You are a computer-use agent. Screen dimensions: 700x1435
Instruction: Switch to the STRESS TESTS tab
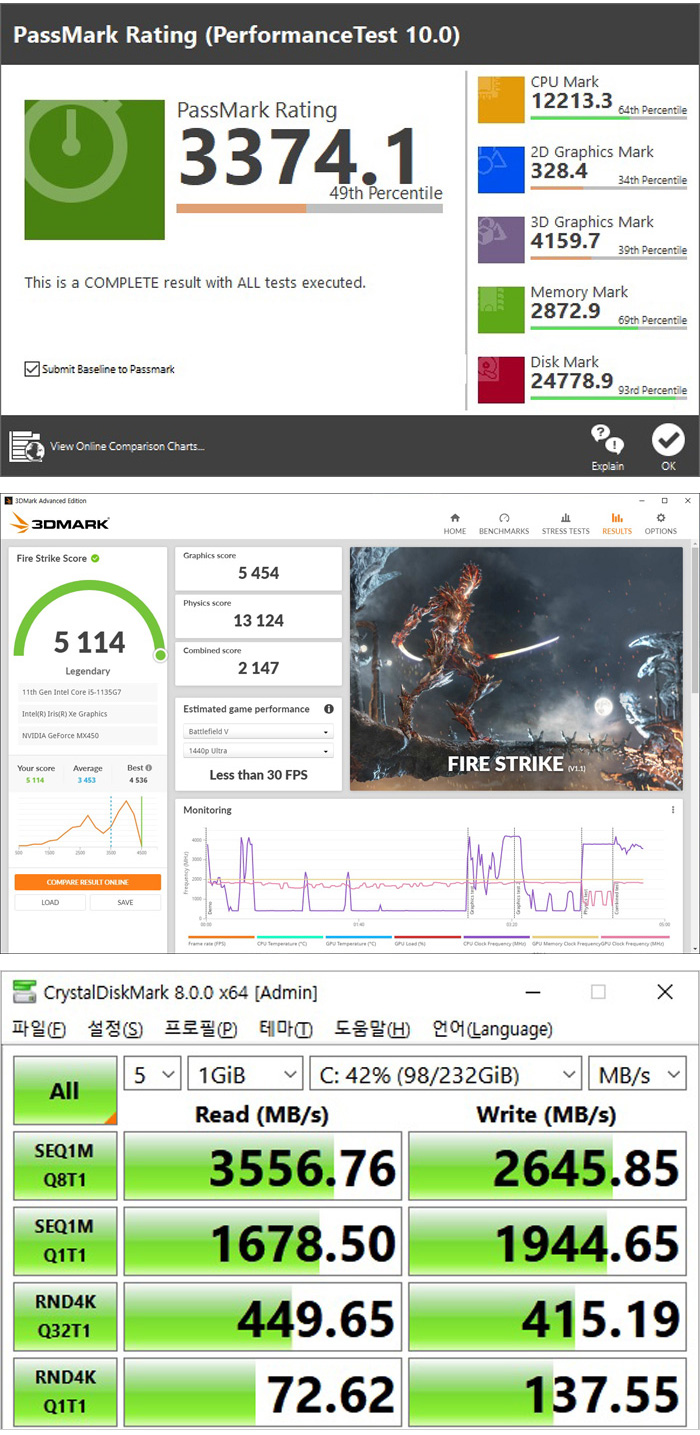point(566,524)
